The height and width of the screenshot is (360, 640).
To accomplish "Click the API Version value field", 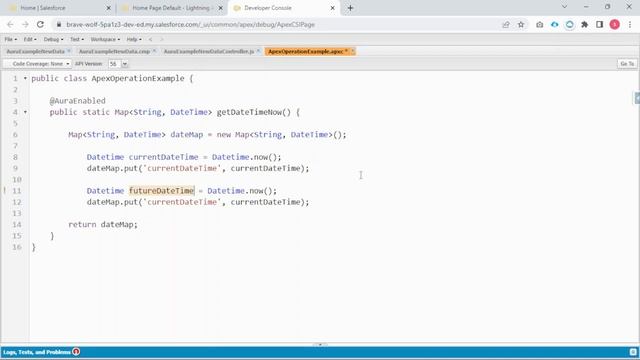I will tap(114, 64).
